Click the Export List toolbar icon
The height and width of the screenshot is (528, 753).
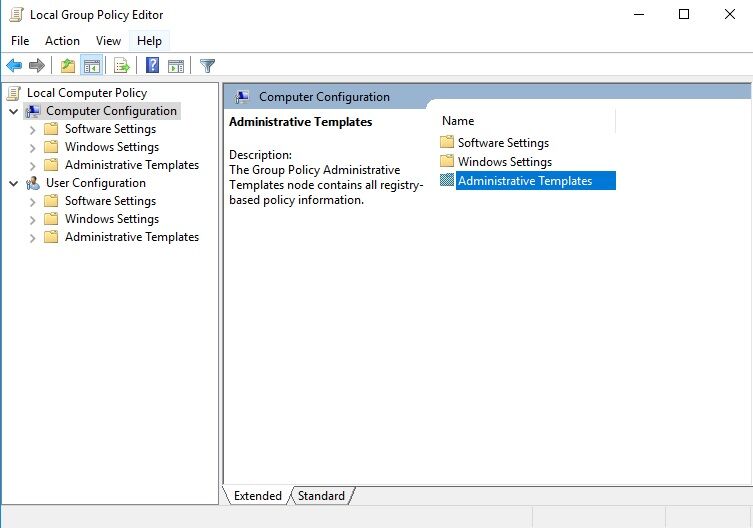click(x=121, y=65)
